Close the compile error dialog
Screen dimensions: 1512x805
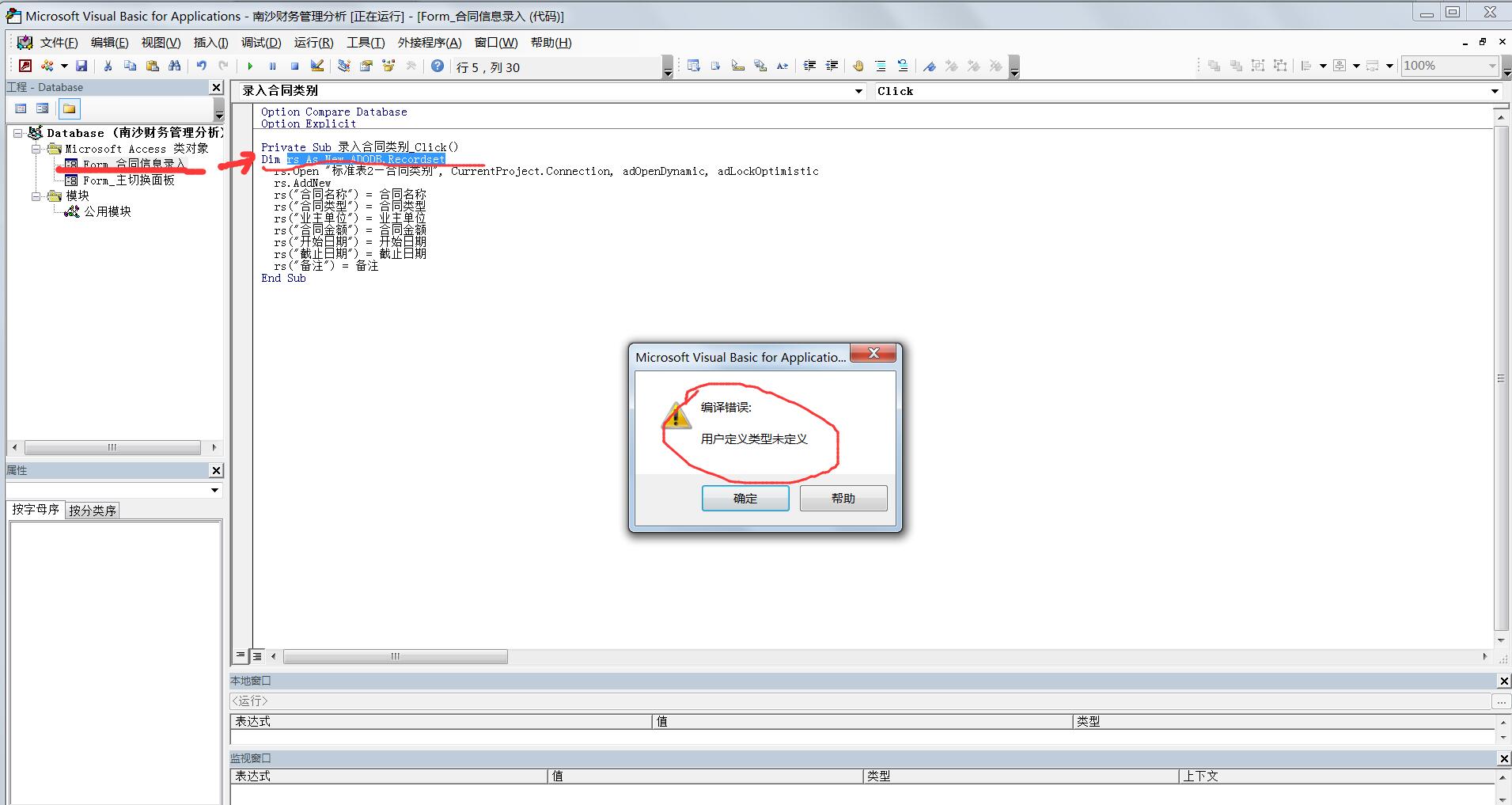tap(873, 353)
